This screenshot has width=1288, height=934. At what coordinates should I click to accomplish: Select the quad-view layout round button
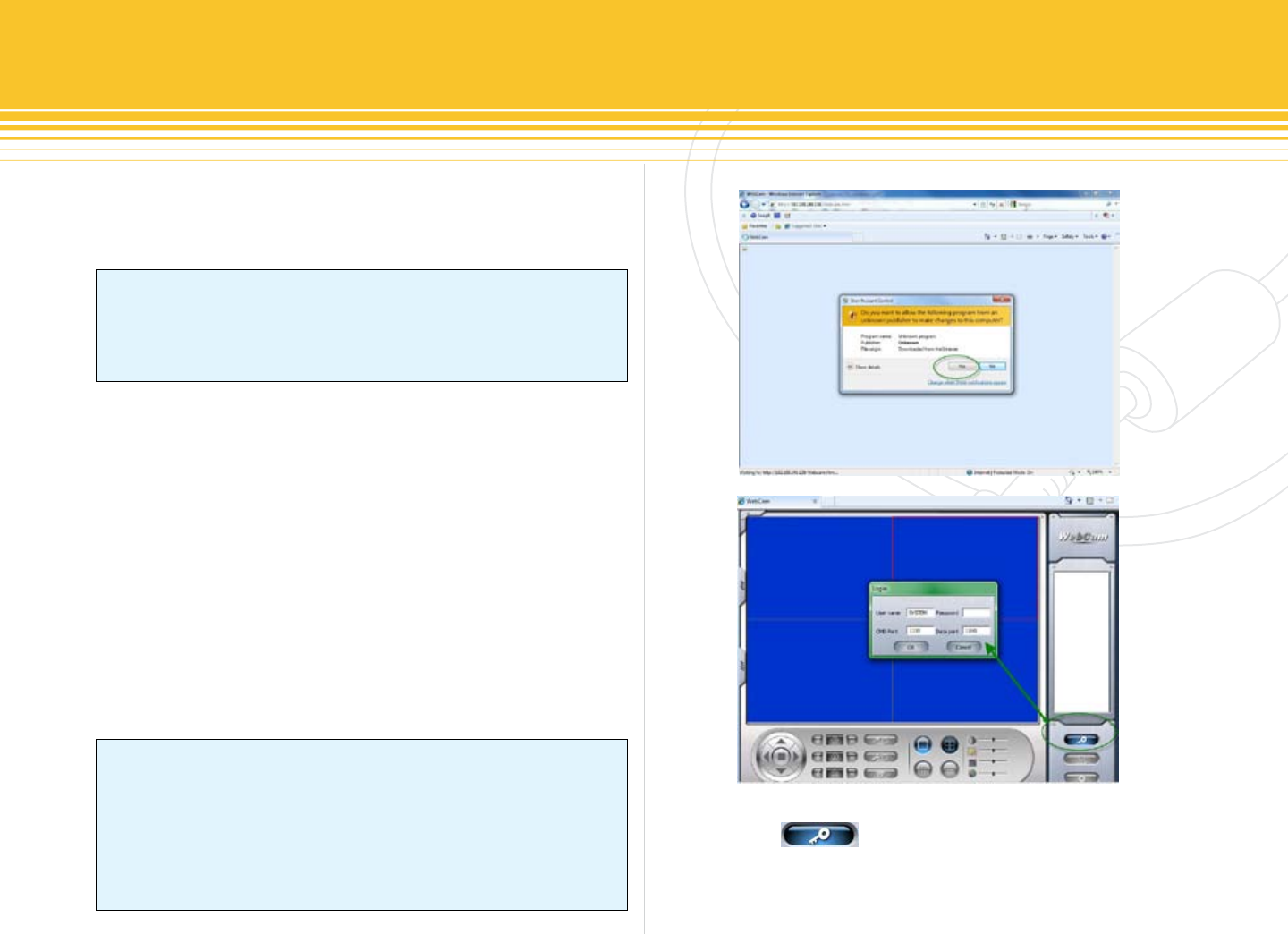(950, 744)
